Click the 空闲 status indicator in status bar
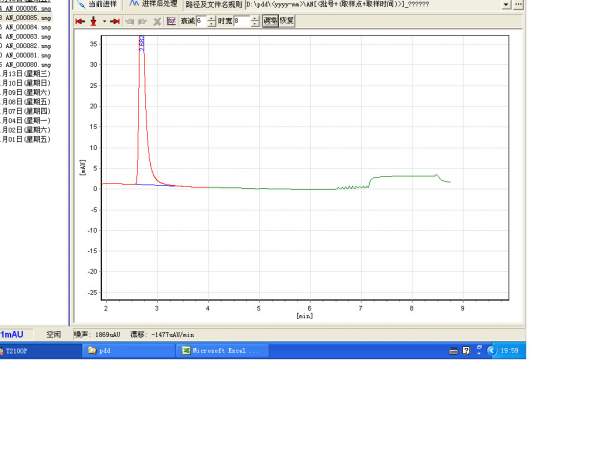The height and width of the screenshot is (450, 600). (x=54, y=334)
